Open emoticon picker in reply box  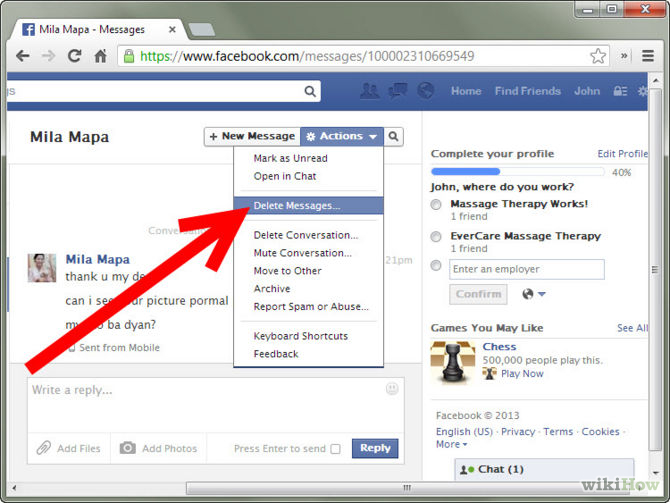[x=392, y=388]
